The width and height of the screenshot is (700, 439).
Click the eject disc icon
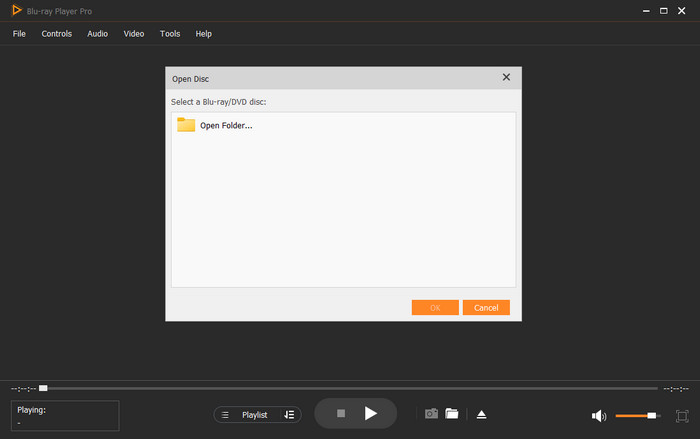(x=481, y=414)
